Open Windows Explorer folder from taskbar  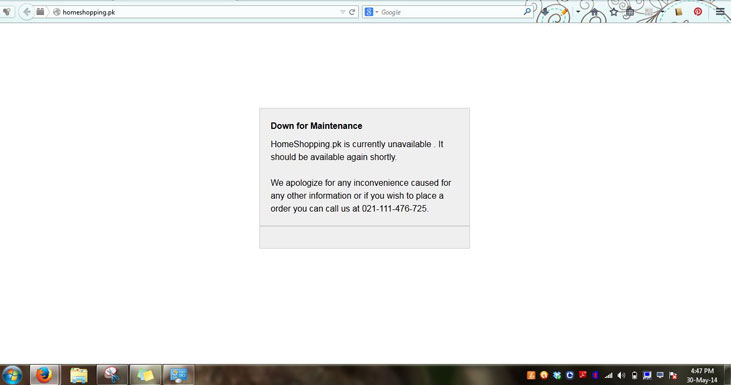pos(78,375)
